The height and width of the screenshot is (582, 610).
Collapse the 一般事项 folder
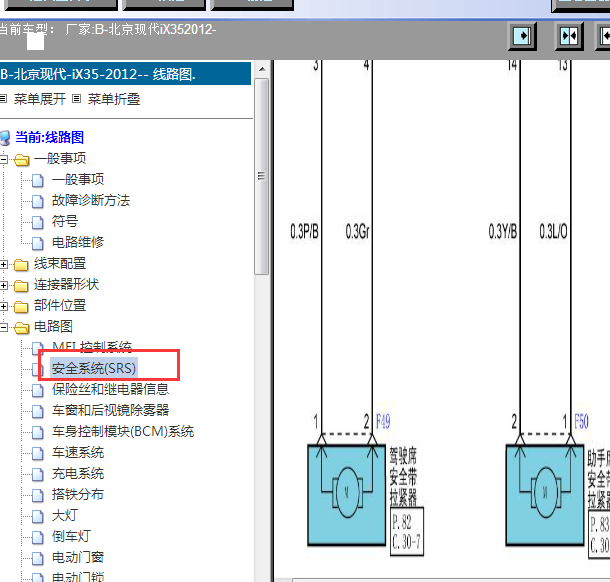pyautogui.click(x=4, y=159)
